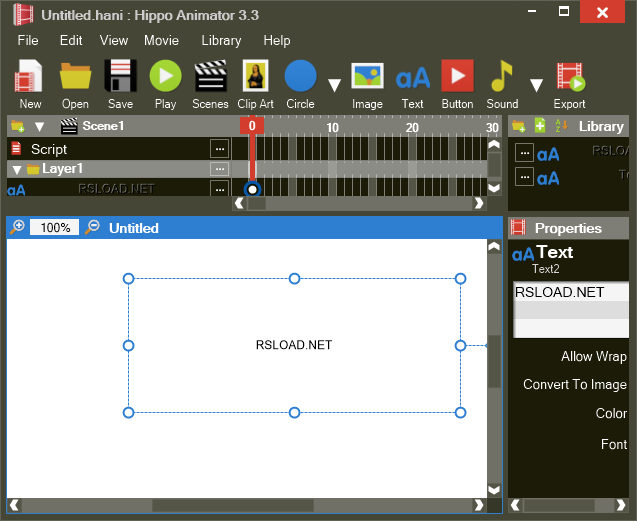Open the RSLOAD.NET layer options button

click(220, 189)
